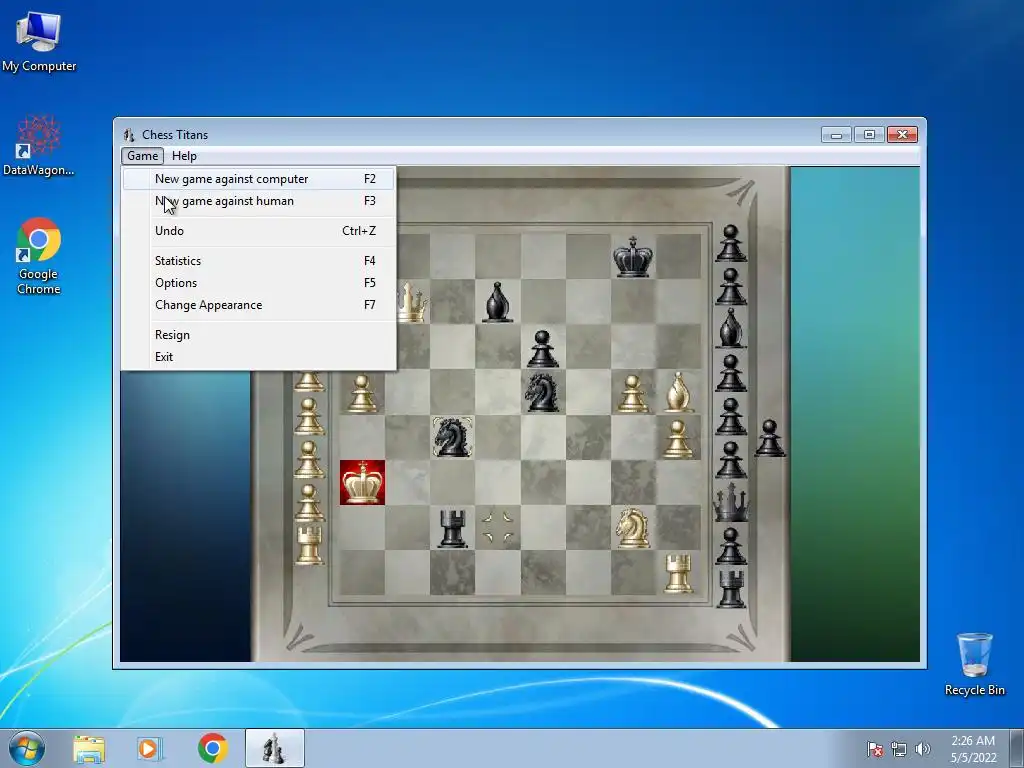Click Exit in the Game menu
This screenshot has height=768, width=1024.
259,357
